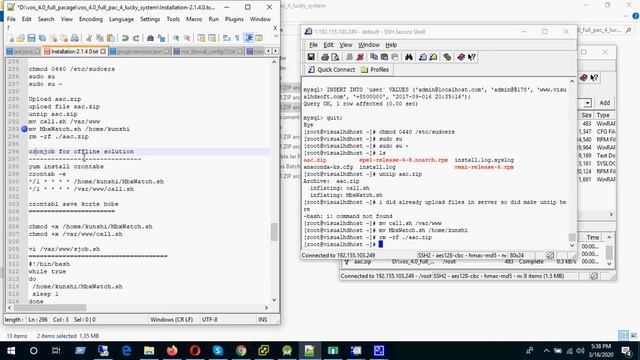Open Google Chrome from the taskbar
640x360 pixels.
point(241,351)
